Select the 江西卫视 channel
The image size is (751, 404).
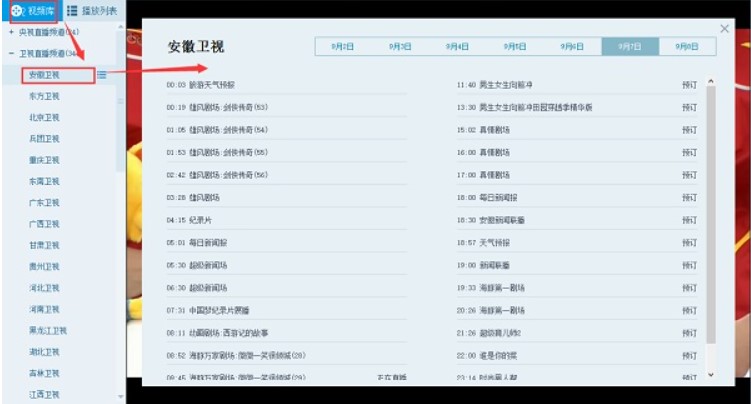click(44, 394)
